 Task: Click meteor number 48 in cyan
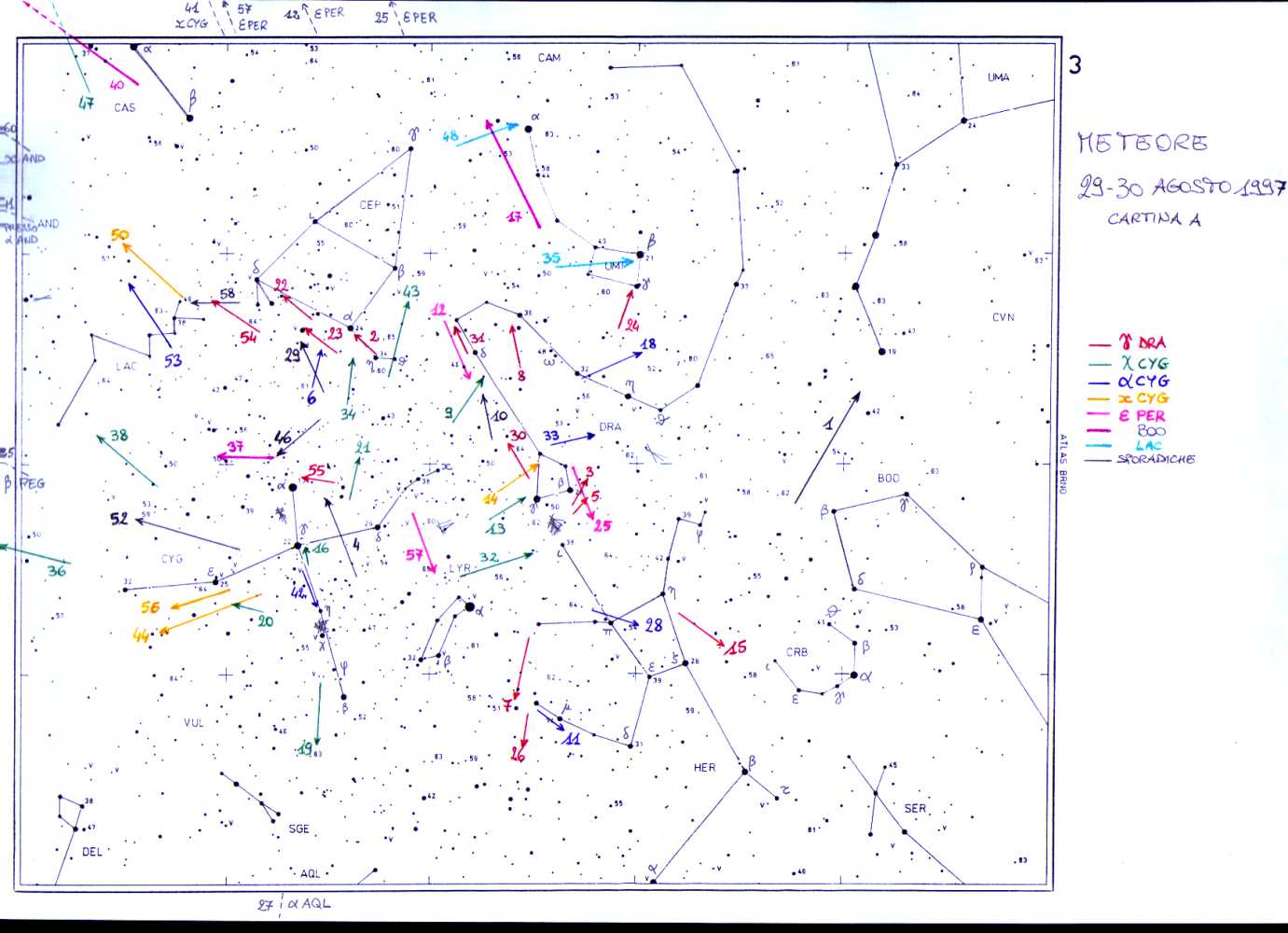(450, 136)
